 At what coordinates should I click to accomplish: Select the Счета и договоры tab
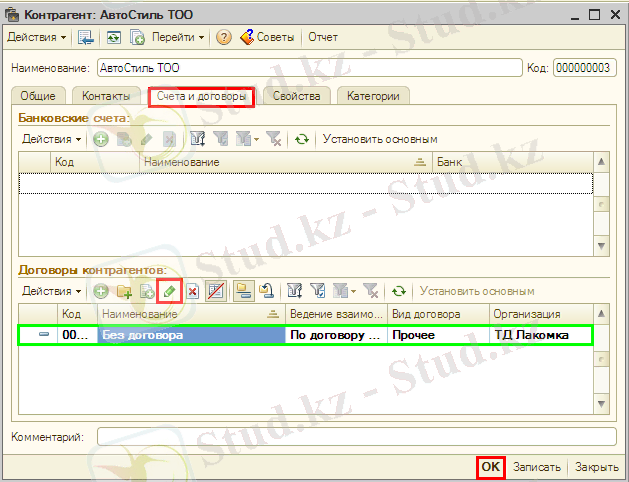201,96
